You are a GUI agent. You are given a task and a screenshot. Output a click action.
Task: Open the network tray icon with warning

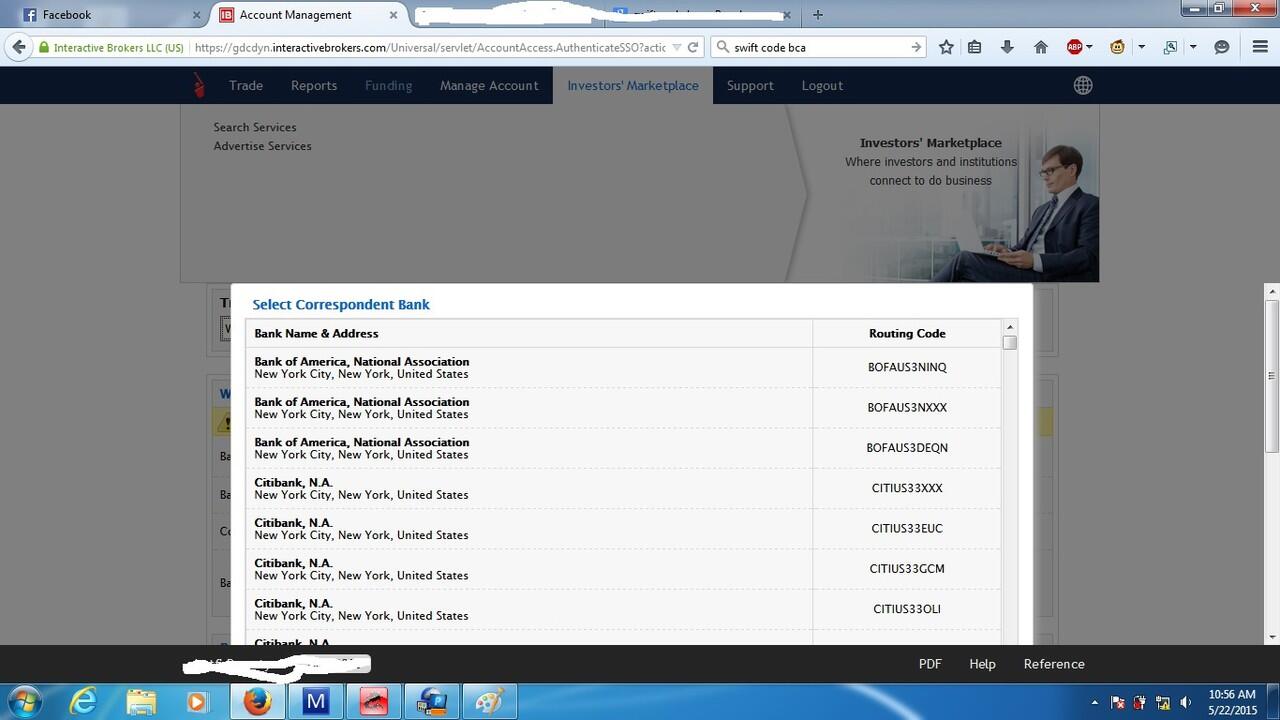[1163, 703]
